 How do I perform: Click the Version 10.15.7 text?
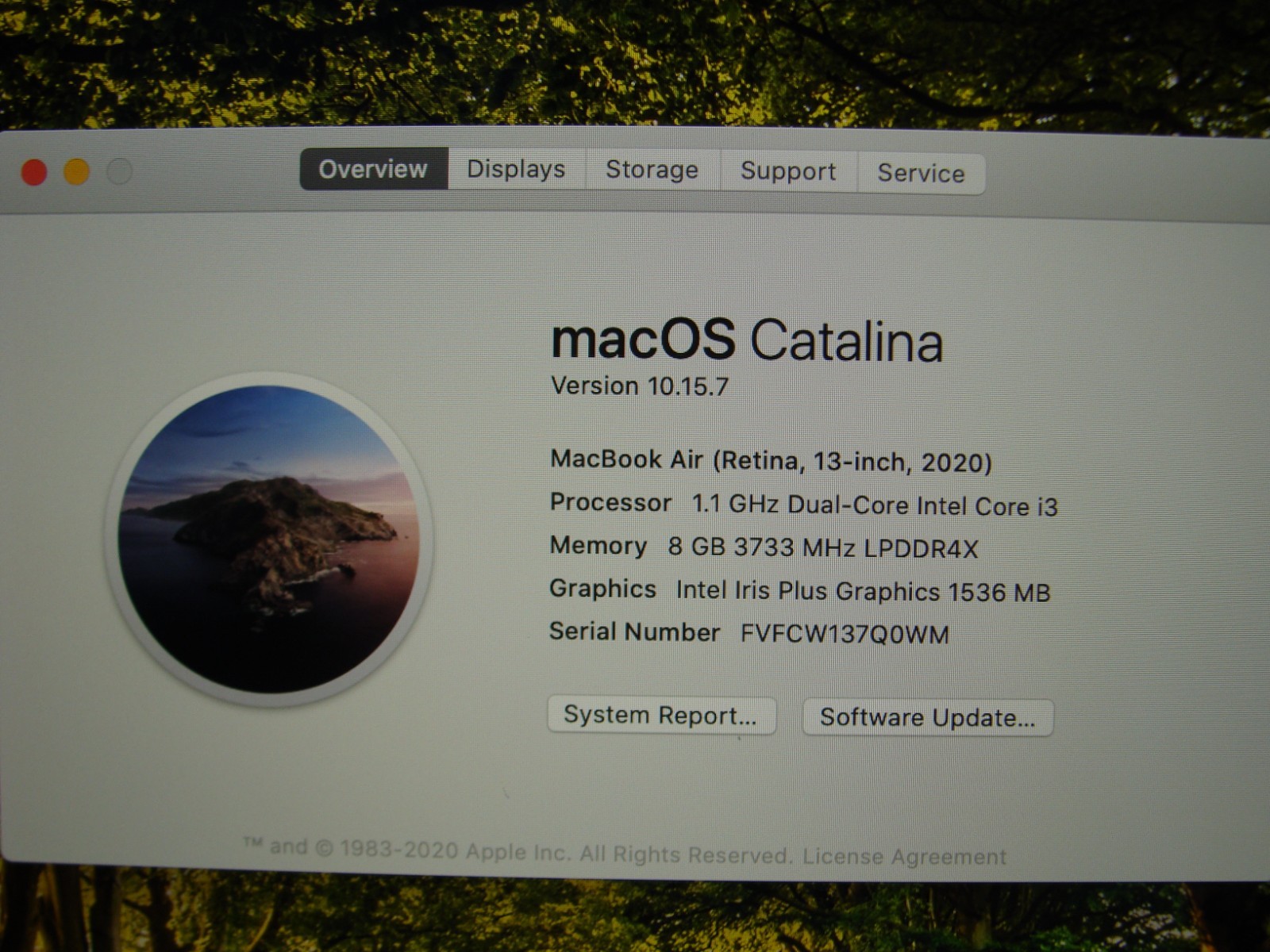pos(640,386)
